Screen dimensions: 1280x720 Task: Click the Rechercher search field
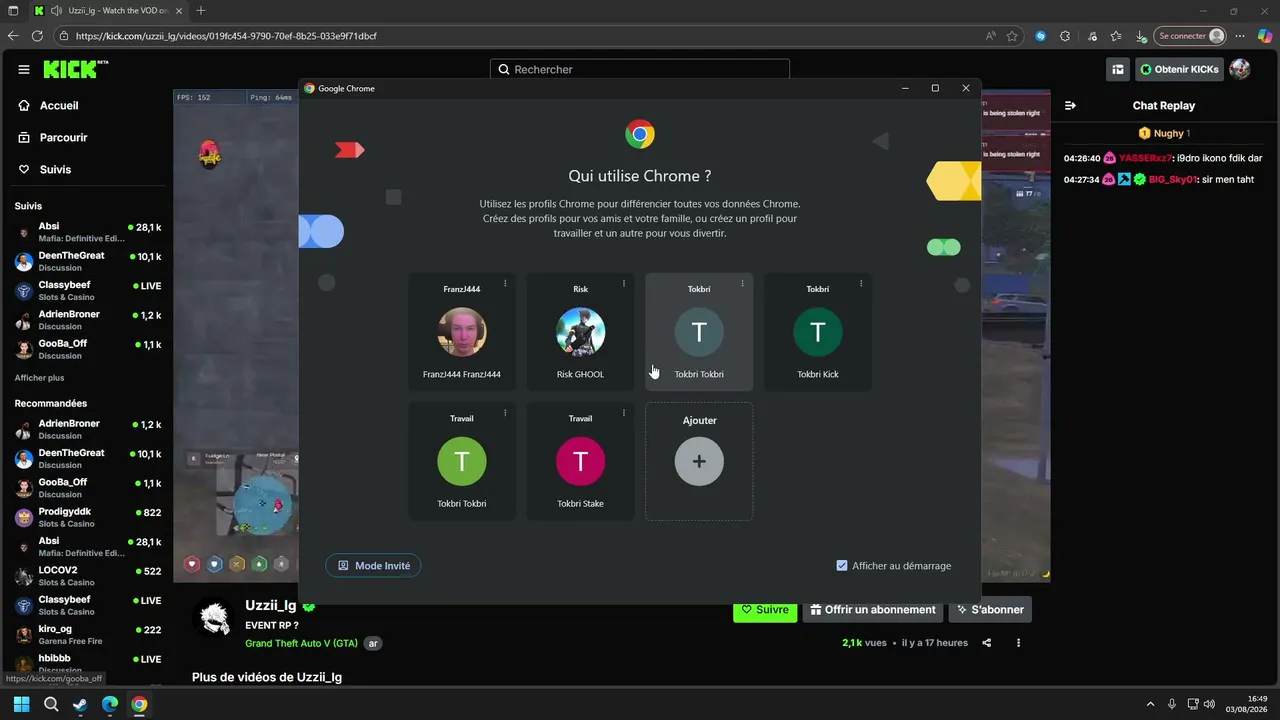tap(640, 70)
